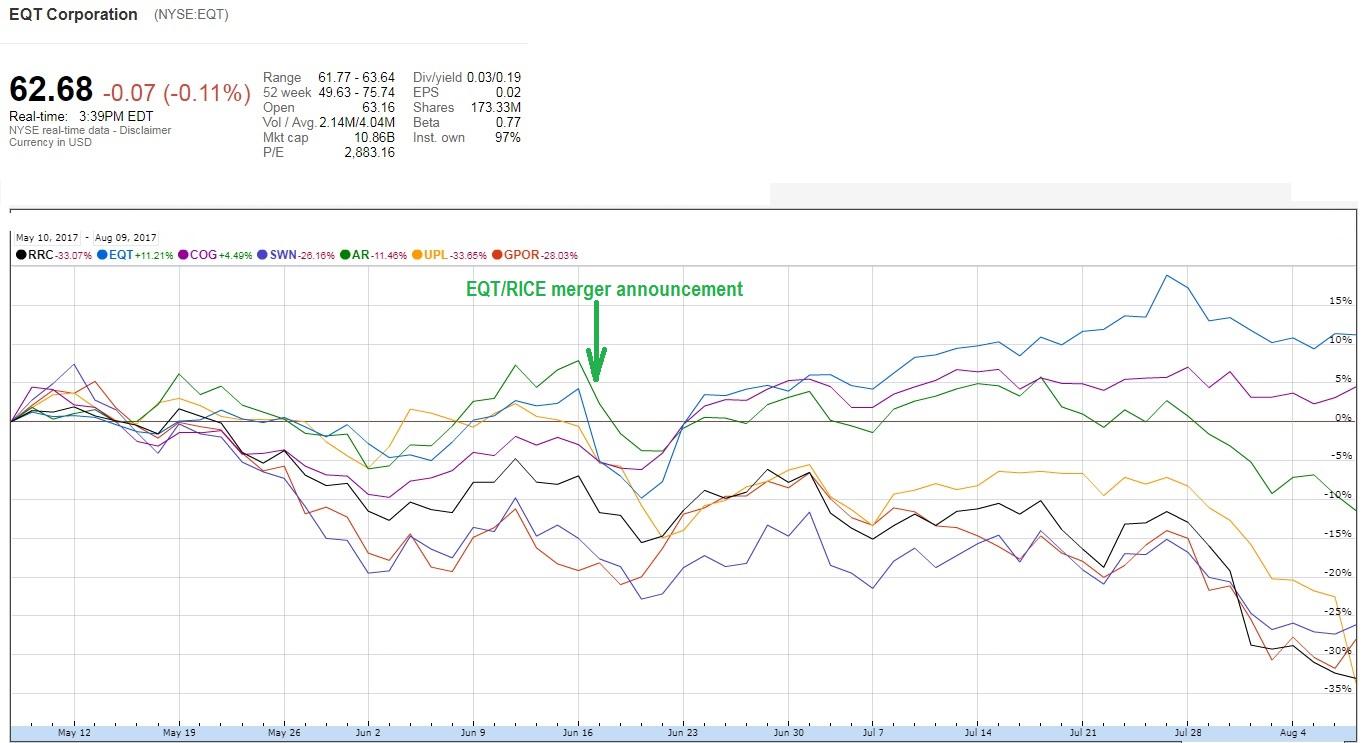
Task: Click the blue EQT legend dot
Action: pos(103,255)
